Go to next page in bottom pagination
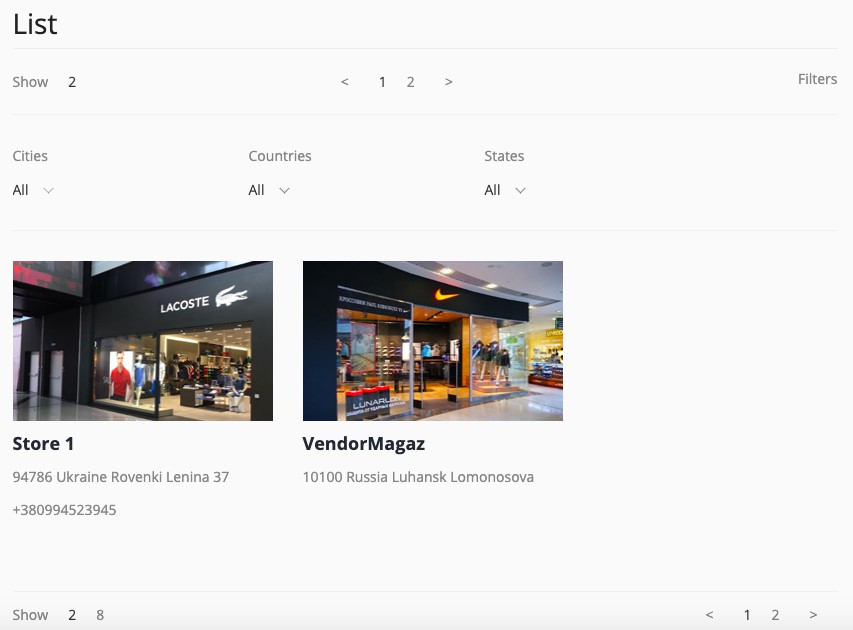Image resolution: width=853 pixels, height=630 pixels. point(813,615)
